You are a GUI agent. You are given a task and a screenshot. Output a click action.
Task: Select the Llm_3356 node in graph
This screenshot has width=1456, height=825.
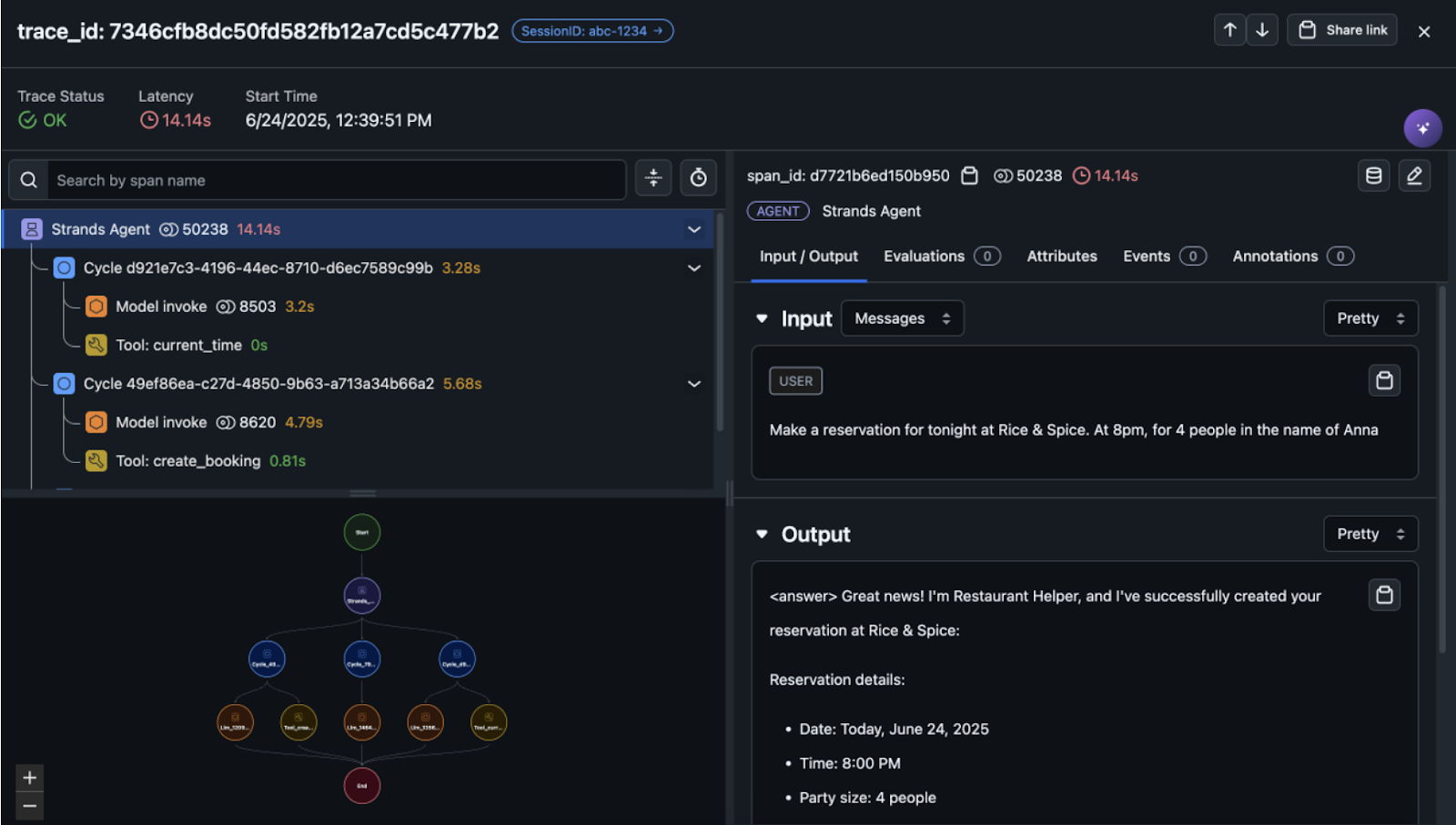[x=425, y=722]
